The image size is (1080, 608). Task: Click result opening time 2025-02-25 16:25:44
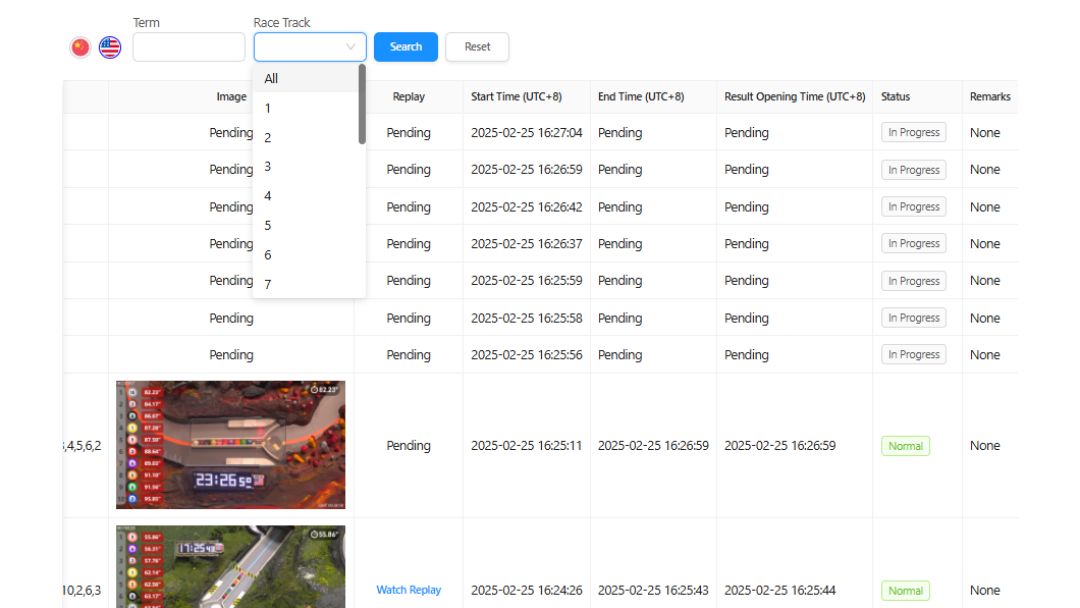[780, 590]
